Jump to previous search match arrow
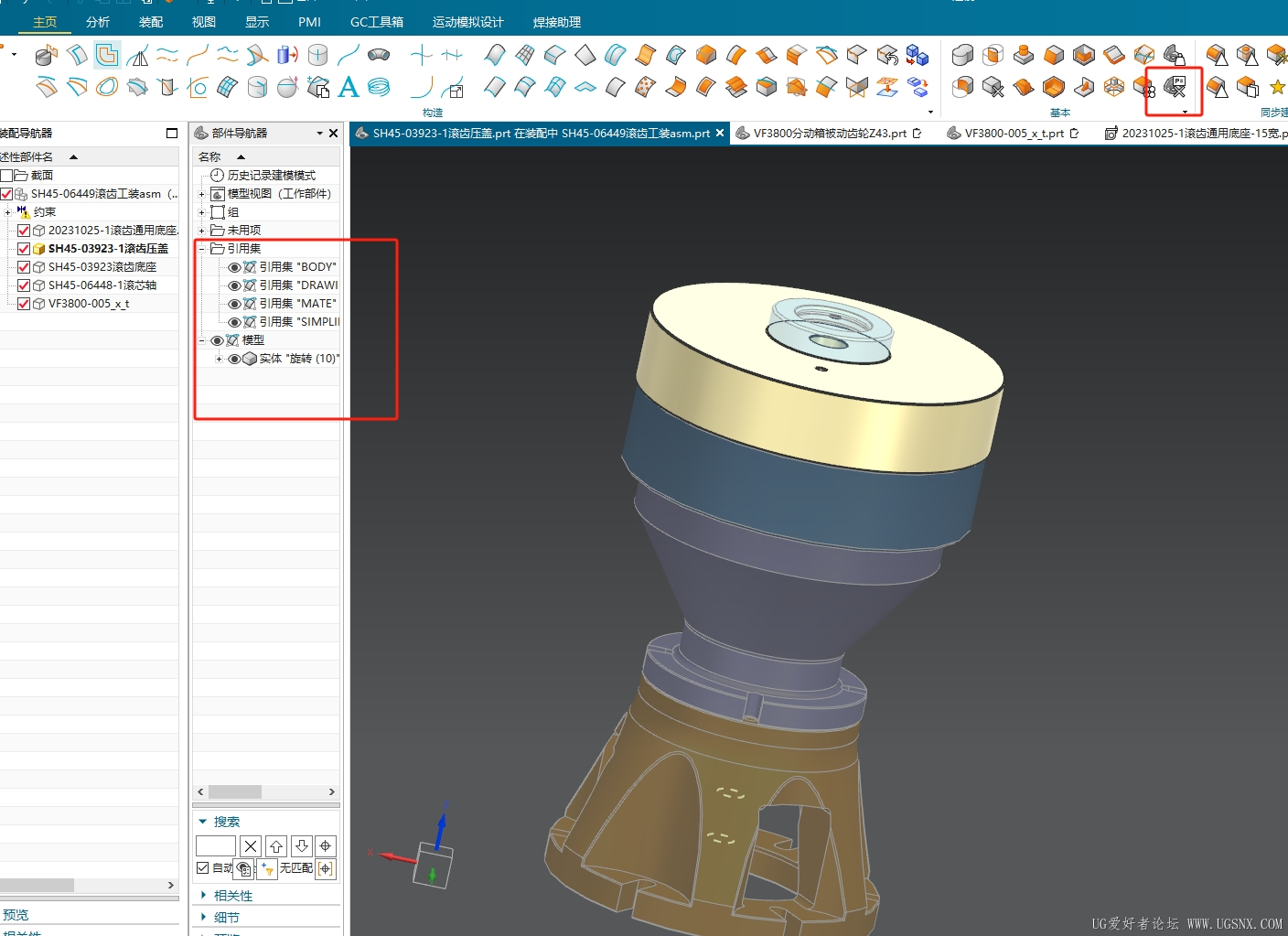Screen dimensions: 1288x936 point(276,846)
